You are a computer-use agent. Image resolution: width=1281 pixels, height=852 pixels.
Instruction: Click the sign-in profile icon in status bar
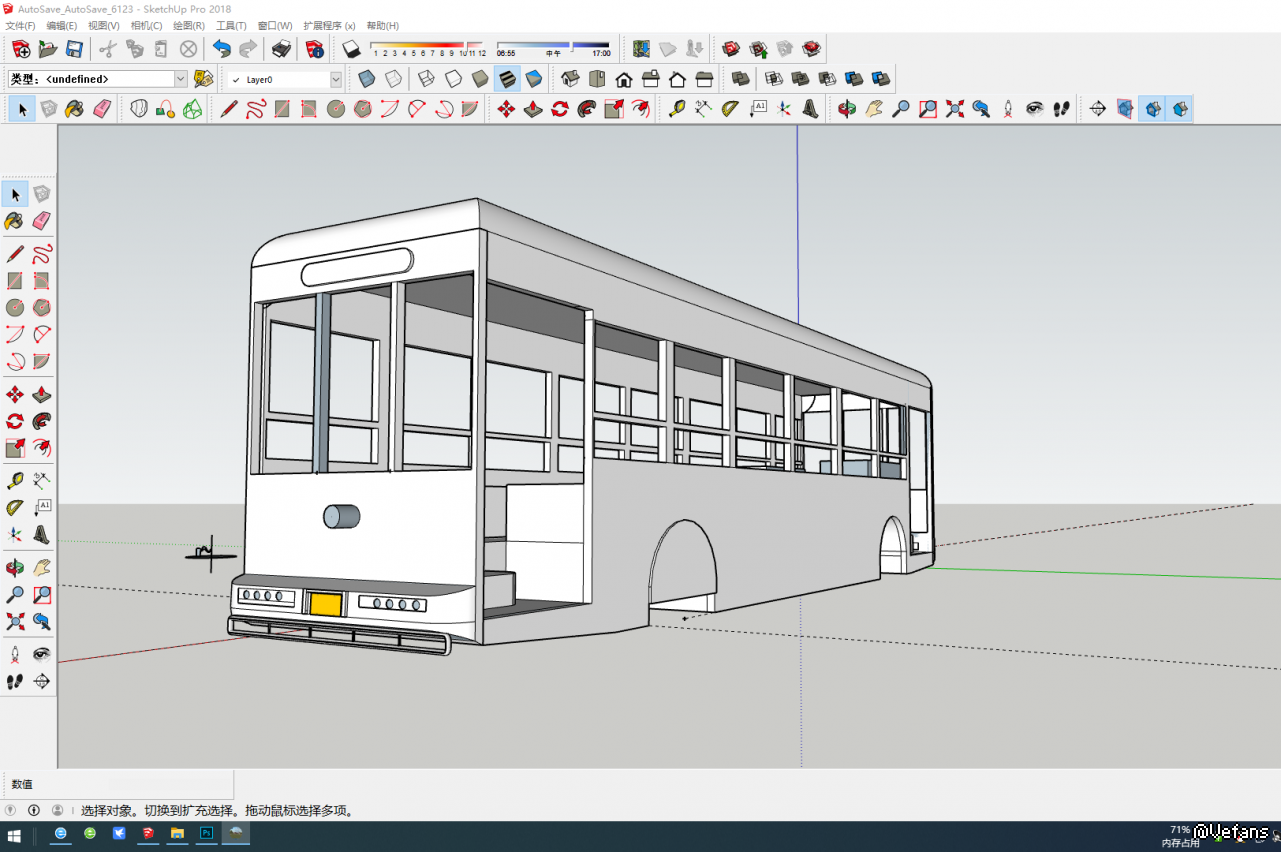click(57, 810)
